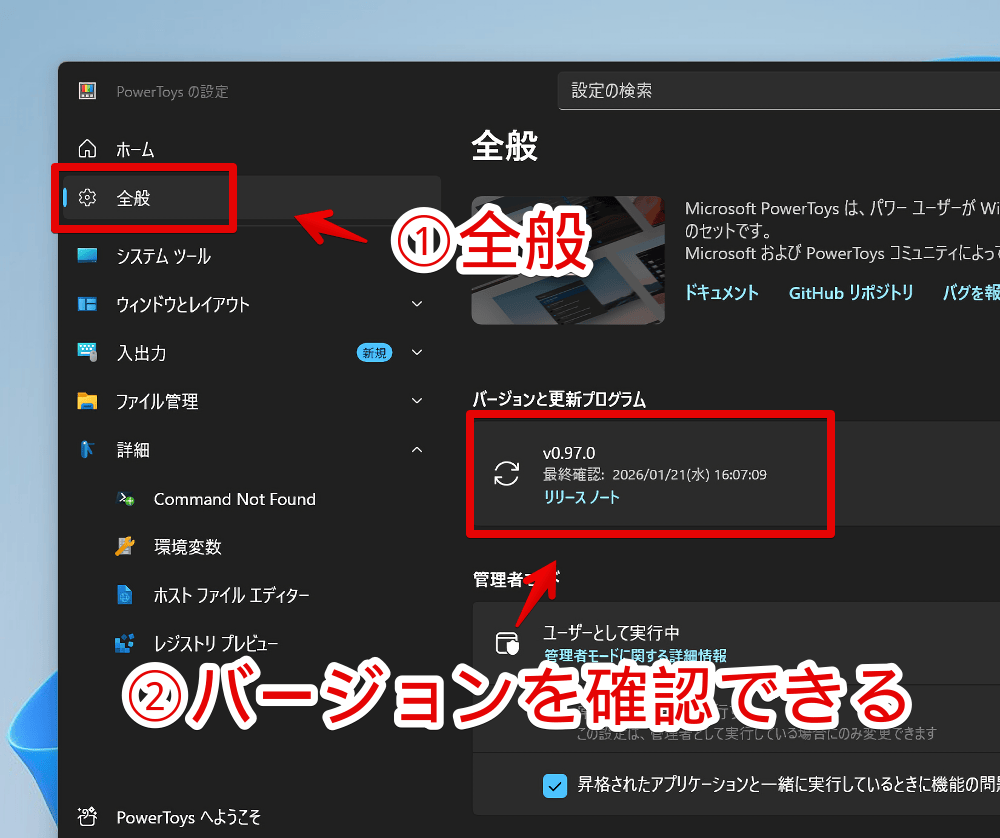Image resolution: width=1000 pixels, height=838 pixels.
Task: Select システム ツール in the sidebar
Action: tap(163, 256)
